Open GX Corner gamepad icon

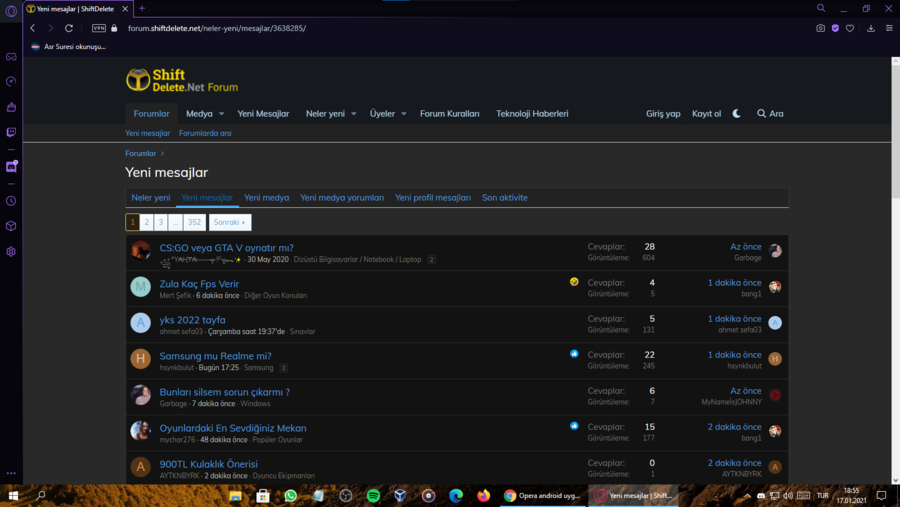11,57
